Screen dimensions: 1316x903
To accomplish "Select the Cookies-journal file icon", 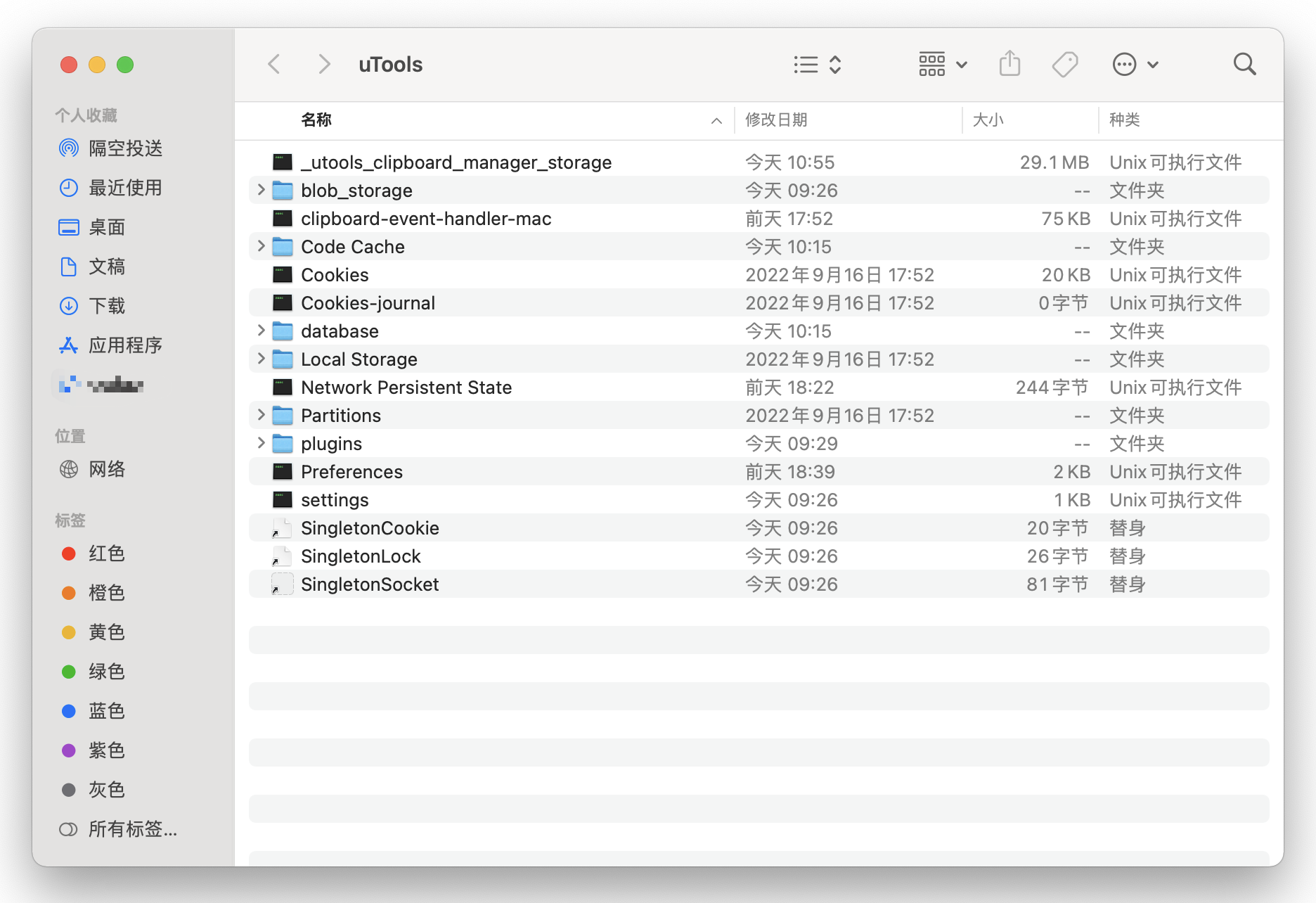I will pyautogui.click(x=283, y=303).
